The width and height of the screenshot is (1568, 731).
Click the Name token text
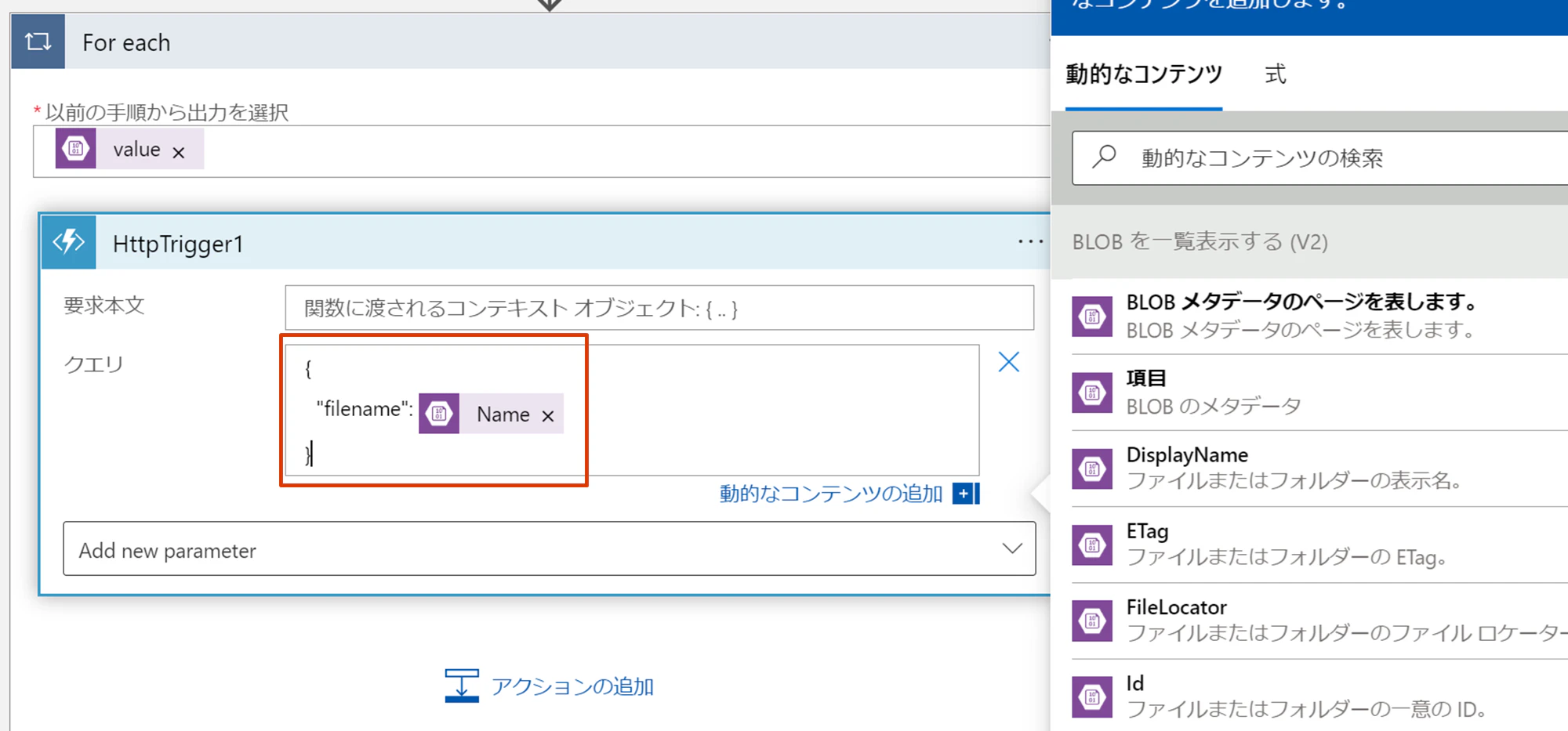click(503, 414)
